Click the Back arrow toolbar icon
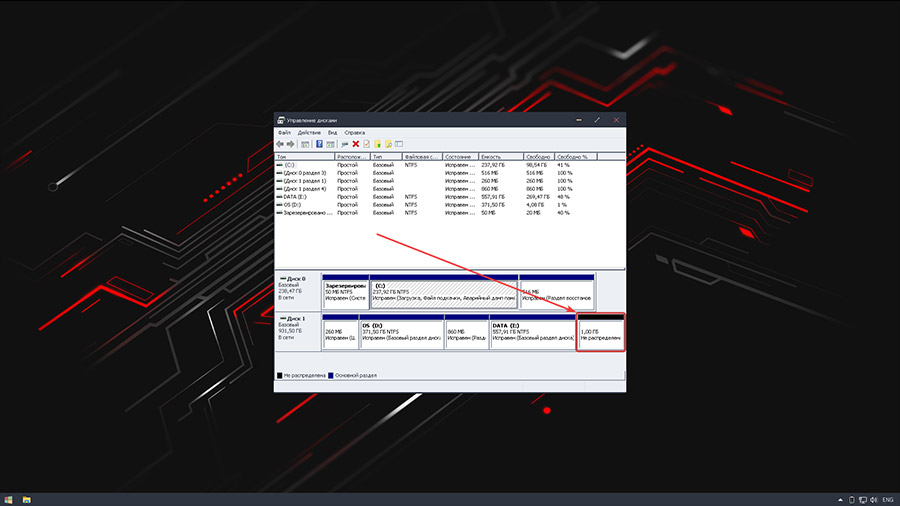The image size is (900, 506). click(x=281, y=144)
